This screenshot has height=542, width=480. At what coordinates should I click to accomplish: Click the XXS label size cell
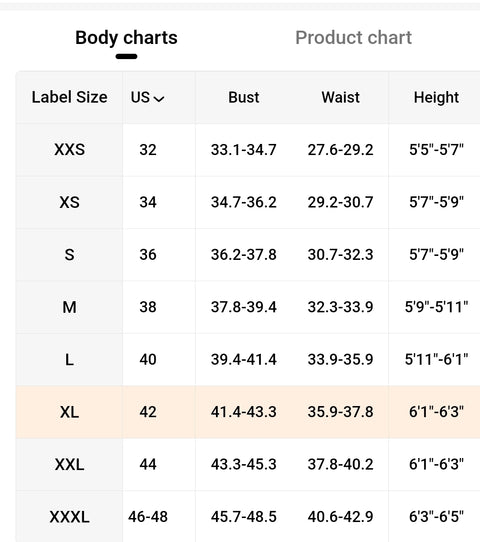click(69, 150)
